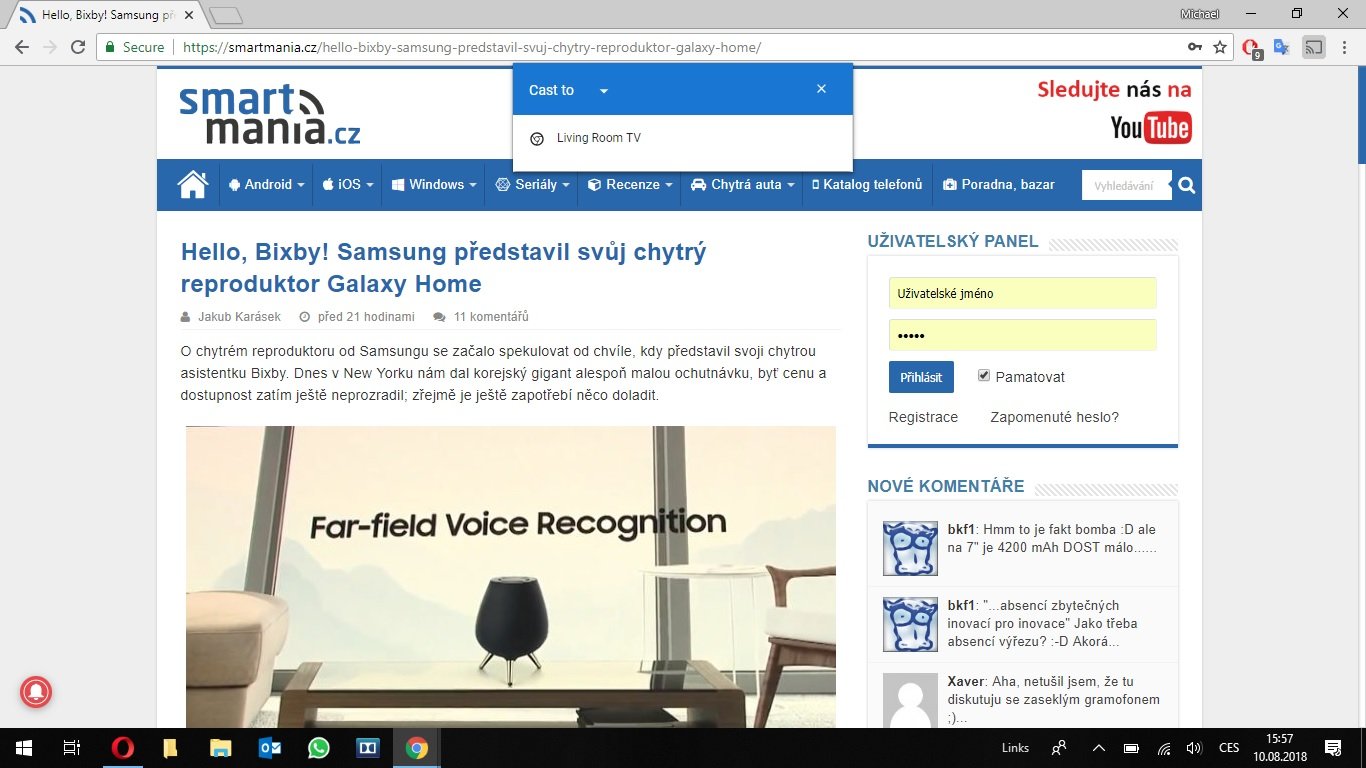The height and width of the screenshot is (768, 1366).
Task: Click Zapomenuté heslo? link
Action: point(1054,417)
